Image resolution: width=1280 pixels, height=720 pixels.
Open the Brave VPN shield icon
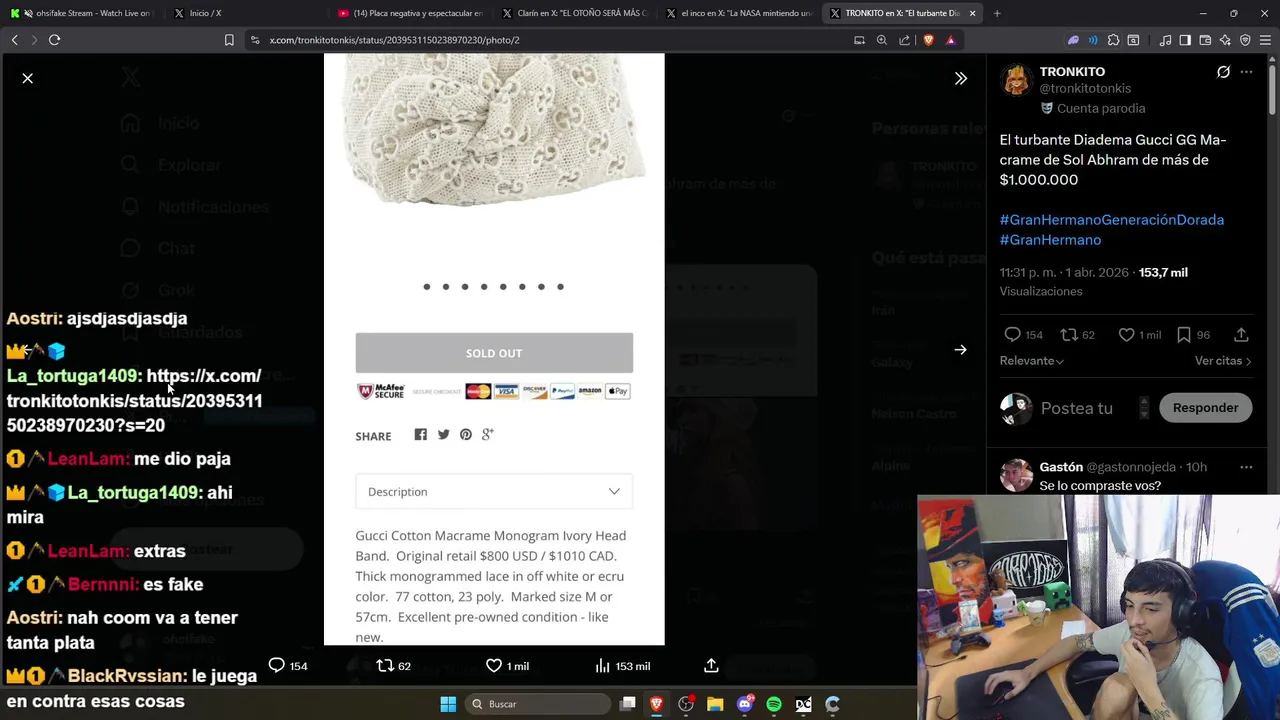coord(1245,40)
